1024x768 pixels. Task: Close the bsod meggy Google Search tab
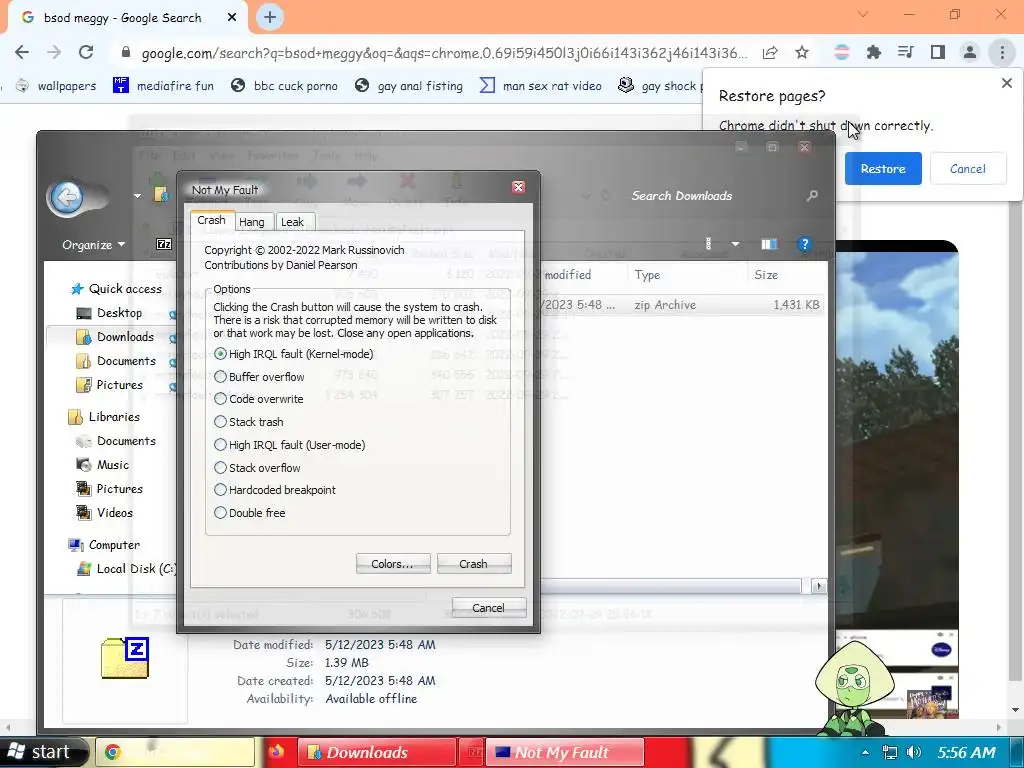pos(232,18)
